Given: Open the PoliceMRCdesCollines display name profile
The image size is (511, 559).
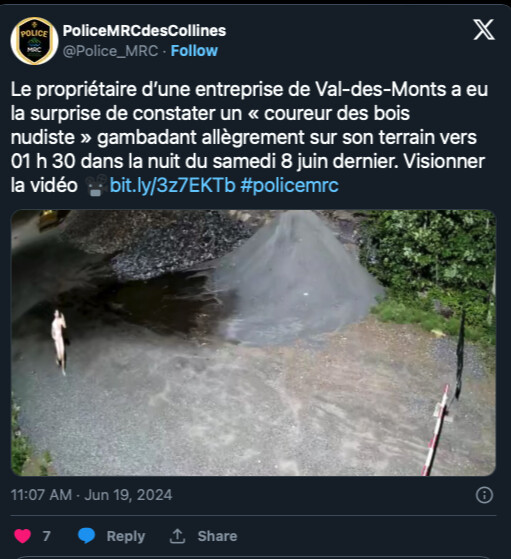Looking at the screenshot, I should [x=144, y=31].
